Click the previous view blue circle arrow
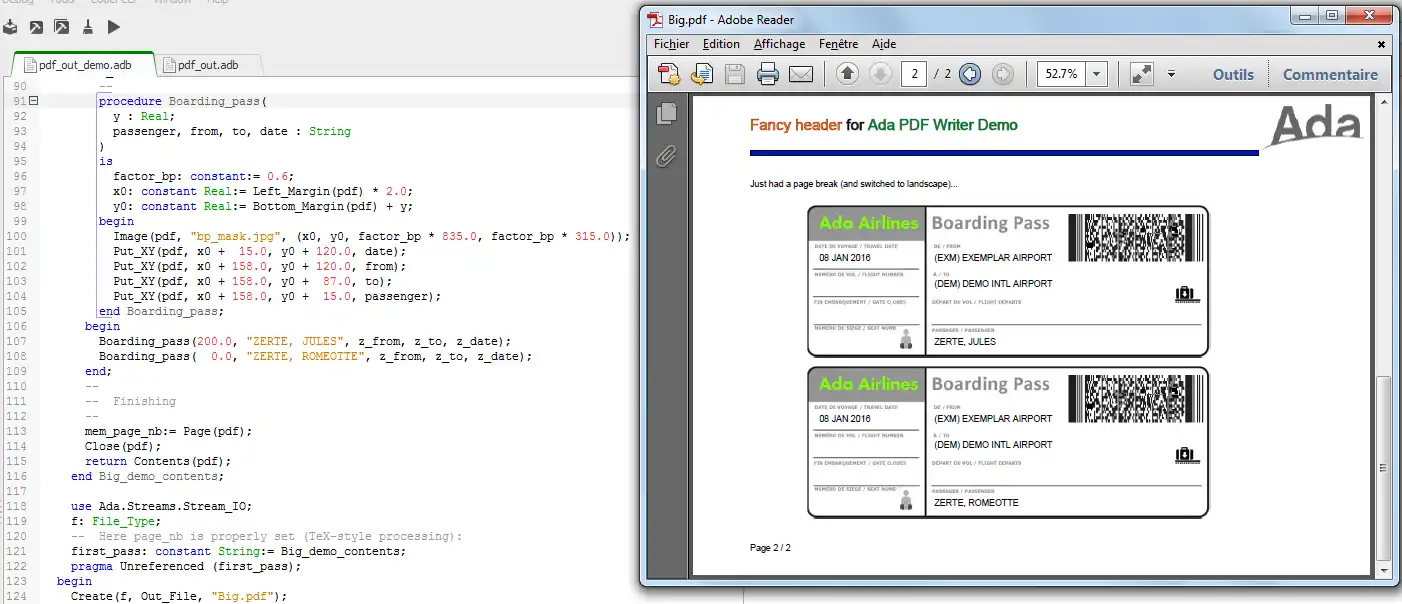Image resolution: width=1402 pixels, height=604 pixels. tap(969, 74)
